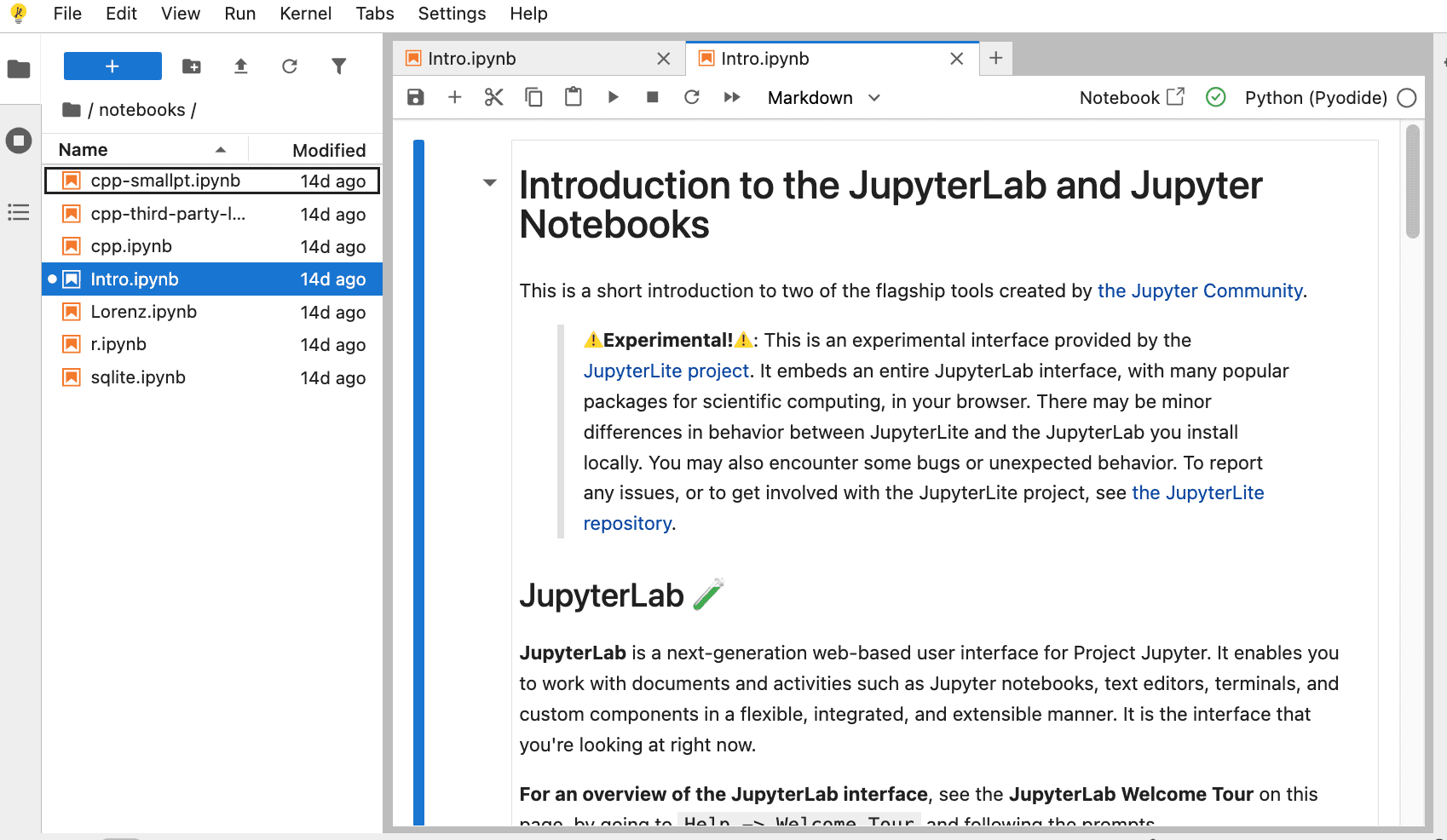Click the blue new launcher button
This screenshot has width=1447, height=840.
point(112,66)
